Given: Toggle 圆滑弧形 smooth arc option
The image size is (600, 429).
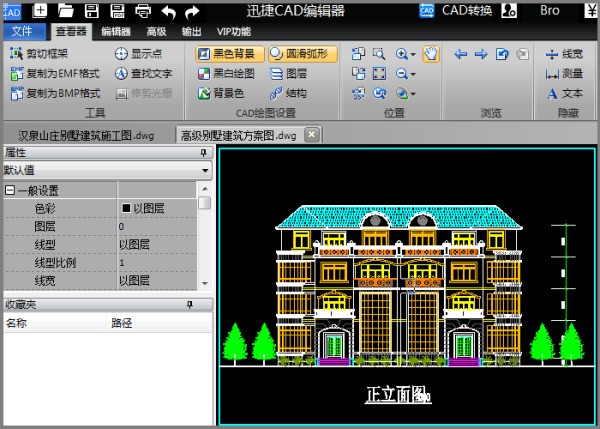Looking at the screenshot, I should click(303, 54).
